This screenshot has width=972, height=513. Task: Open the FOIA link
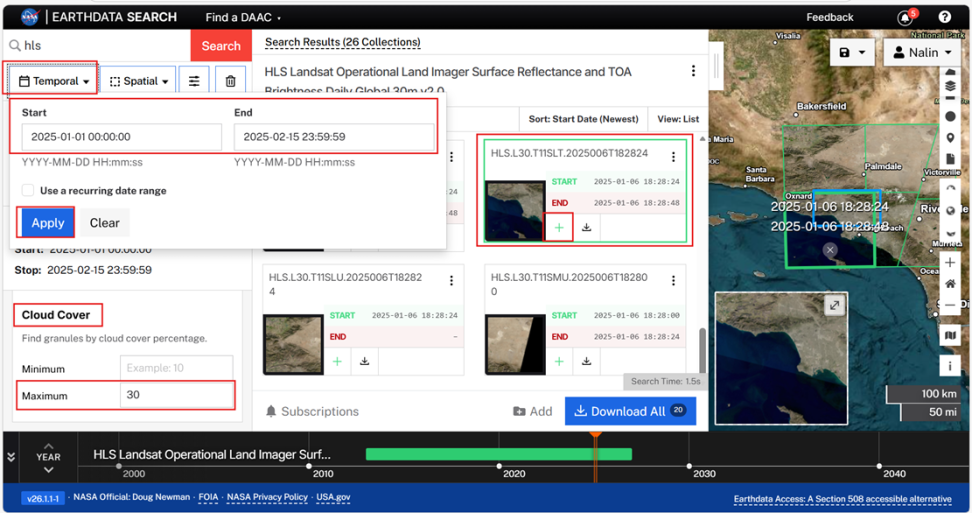click(208, 497)
